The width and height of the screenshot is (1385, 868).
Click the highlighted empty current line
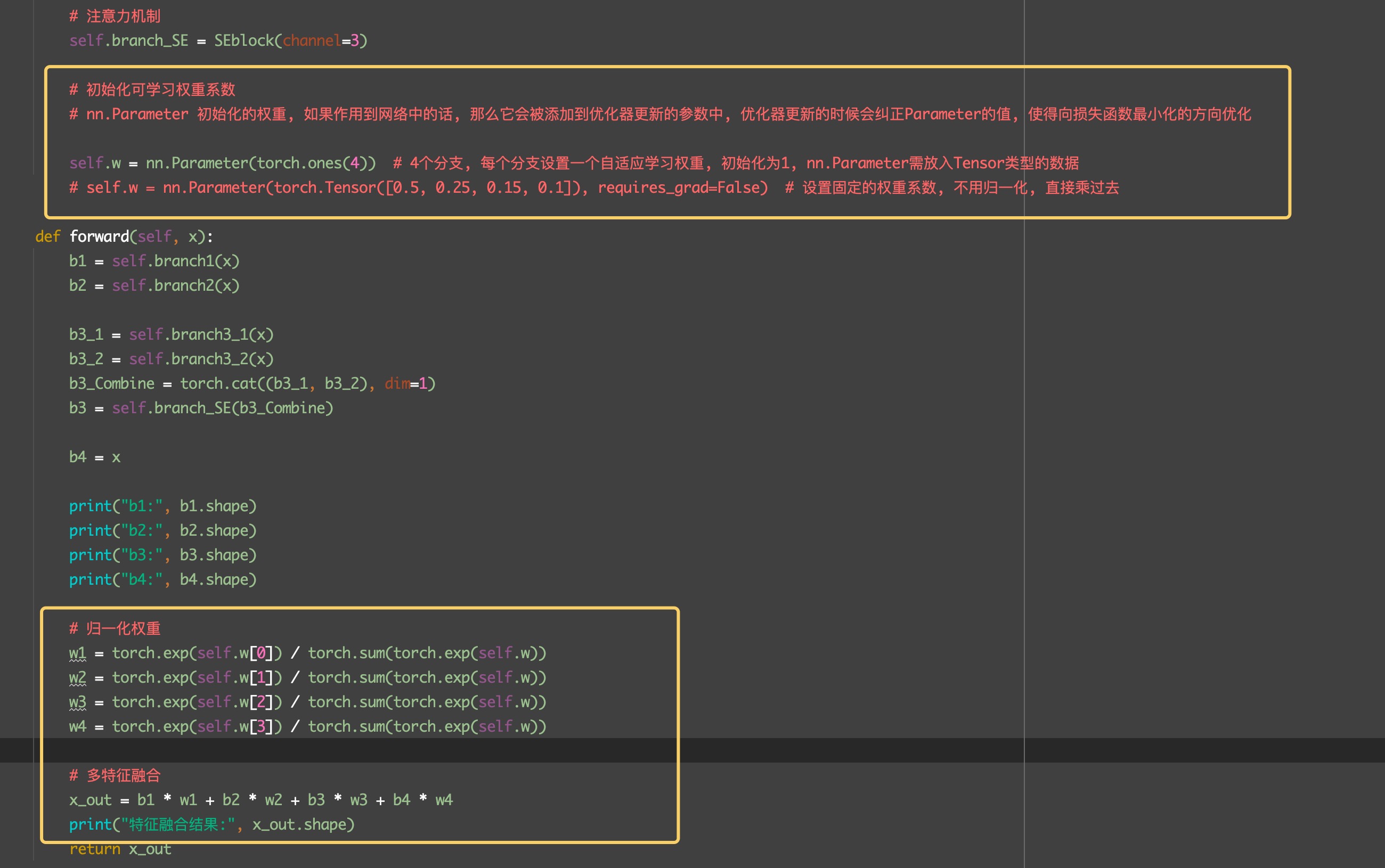click(x=692, y=751)
